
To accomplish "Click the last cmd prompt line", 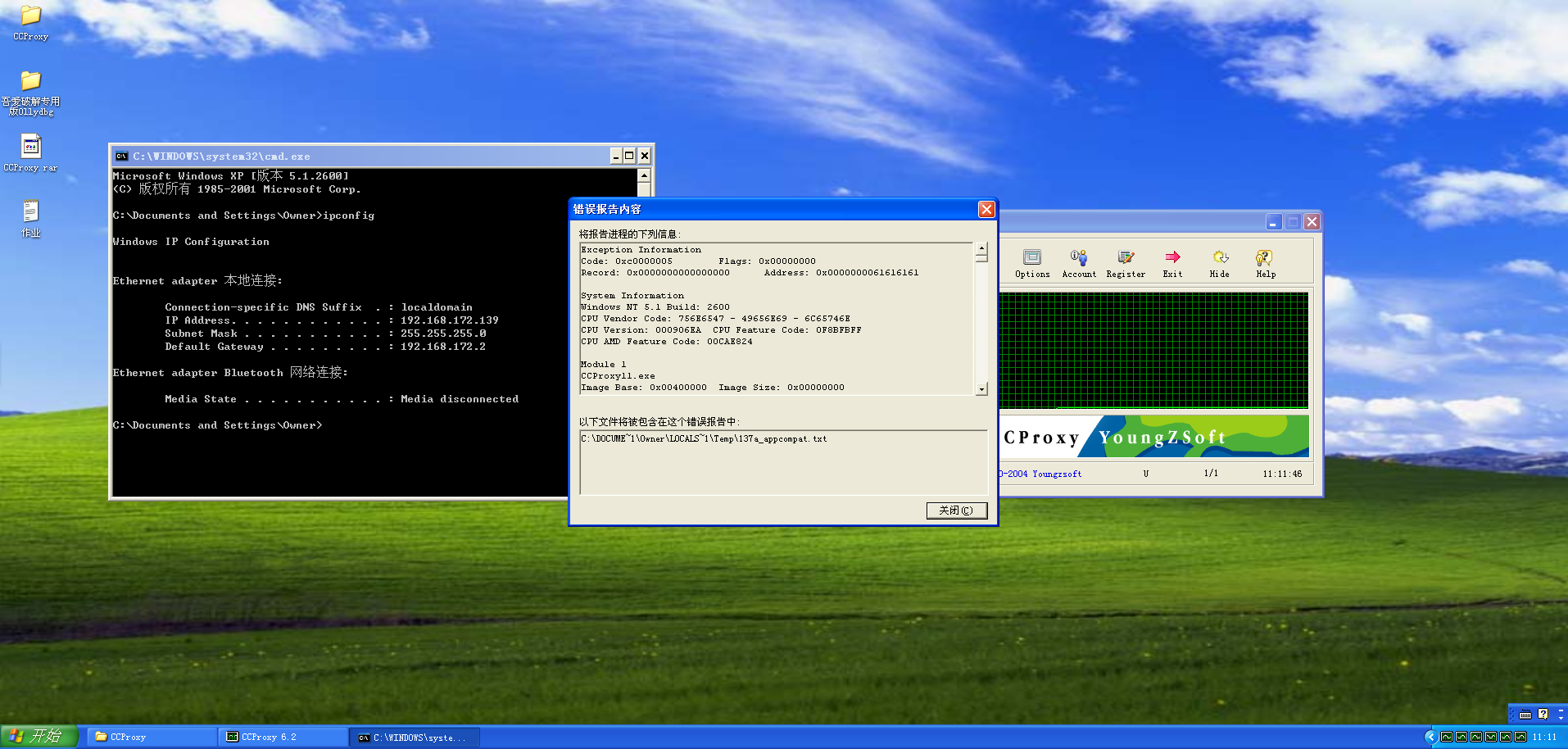I will click(217, 425).
